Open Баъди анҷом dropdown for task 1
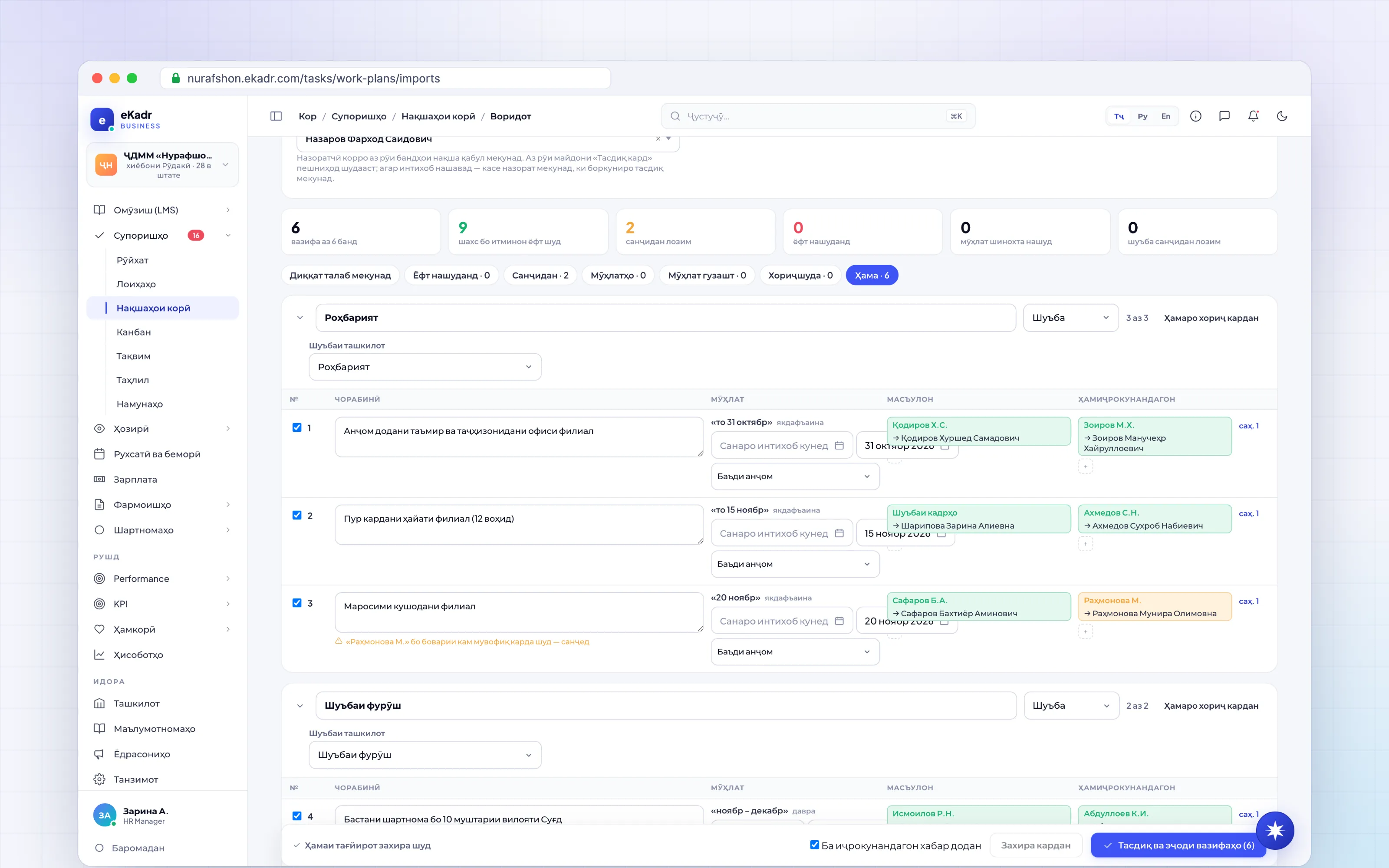Screen dimensions: 1389x868 pyautogui.click(x=795, y=477)
